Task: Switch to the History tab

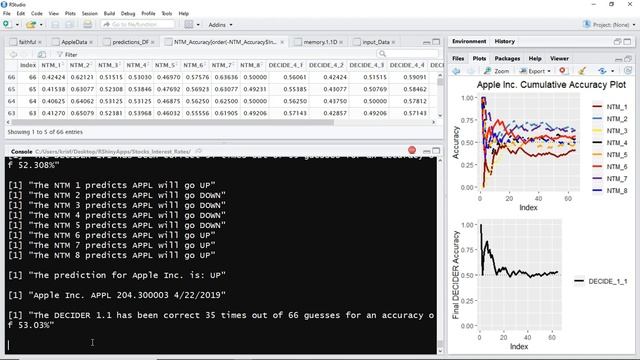Action: (504, 42)
